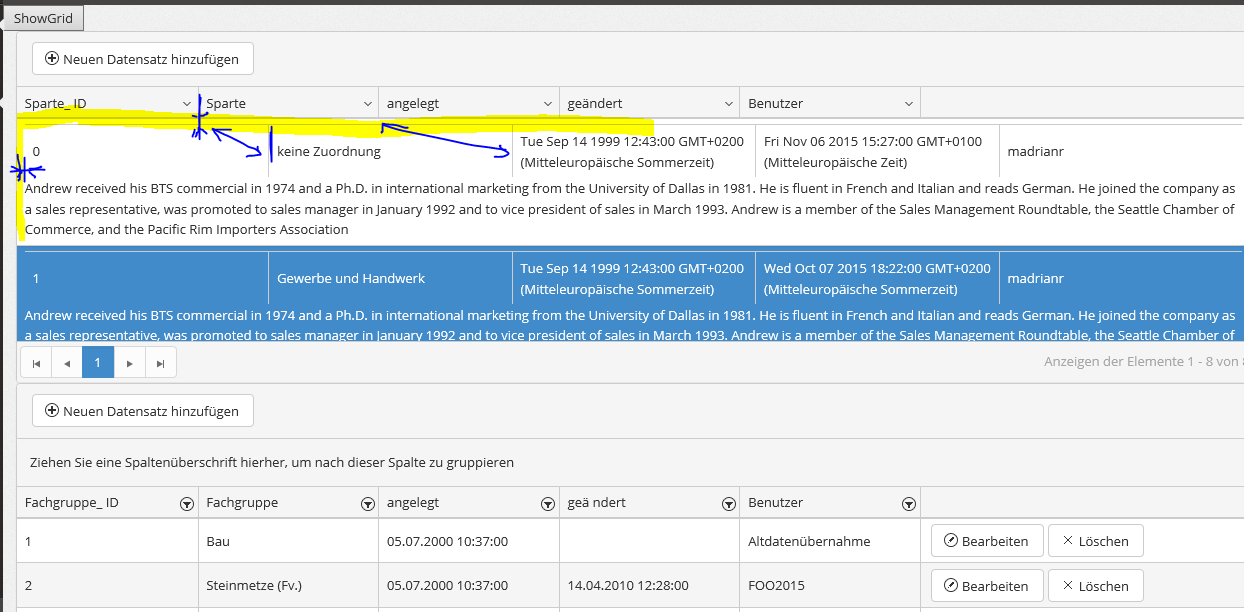The image size is (1244, 612).
Task: Switch to the ShowGrid tab
Action: coord(43,18)
